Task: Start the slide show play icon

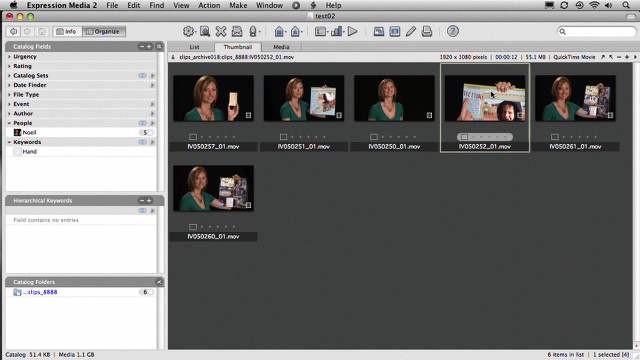Action: pyautogui.click(x=353, y=31)
